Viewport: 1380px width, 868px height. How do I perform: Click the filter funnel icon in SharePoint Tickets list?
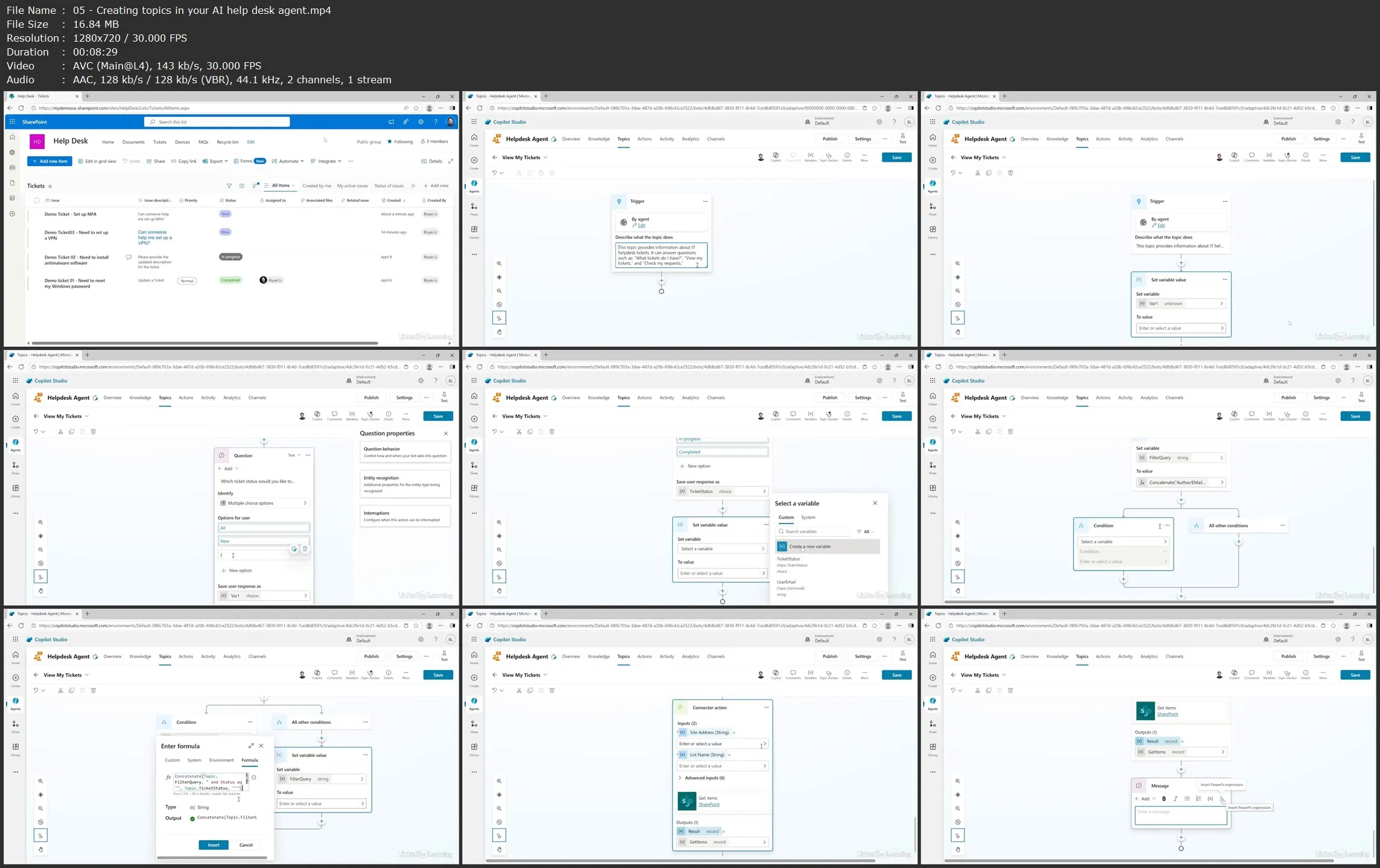229,186
